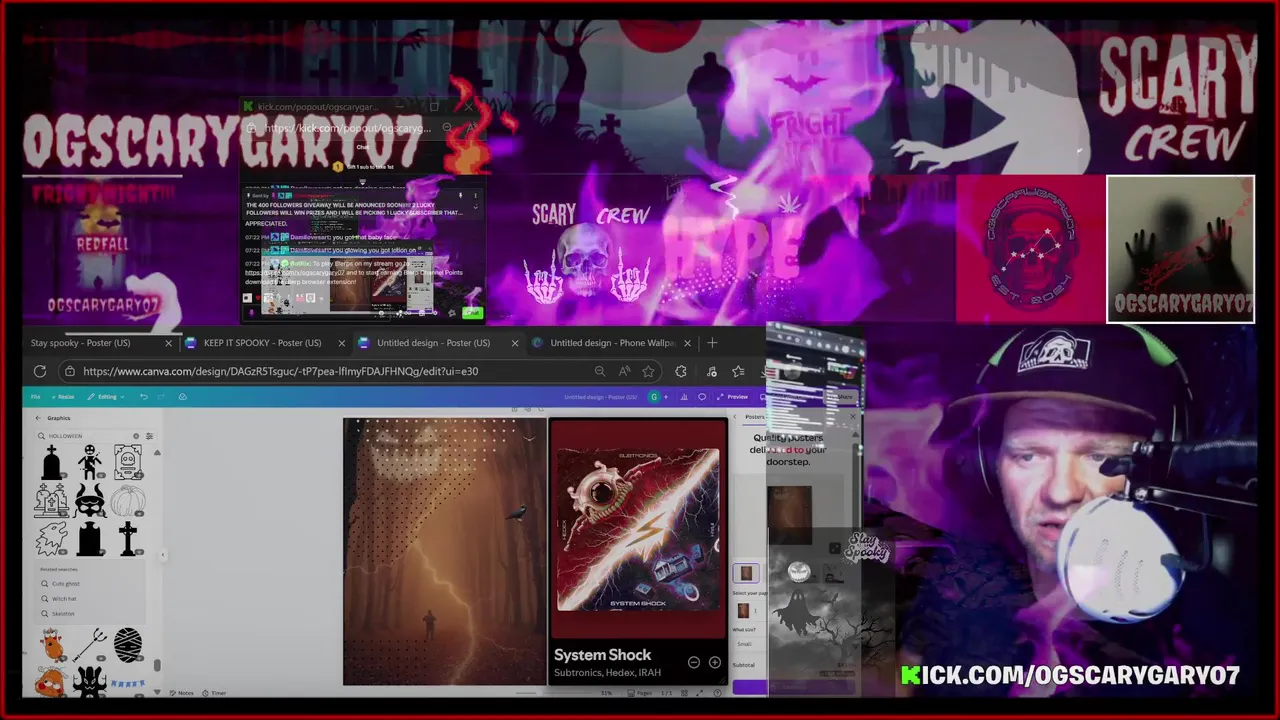This screenshot has width=1280, height=720.
Task: Click the green Chat send button
Action: 473,313
